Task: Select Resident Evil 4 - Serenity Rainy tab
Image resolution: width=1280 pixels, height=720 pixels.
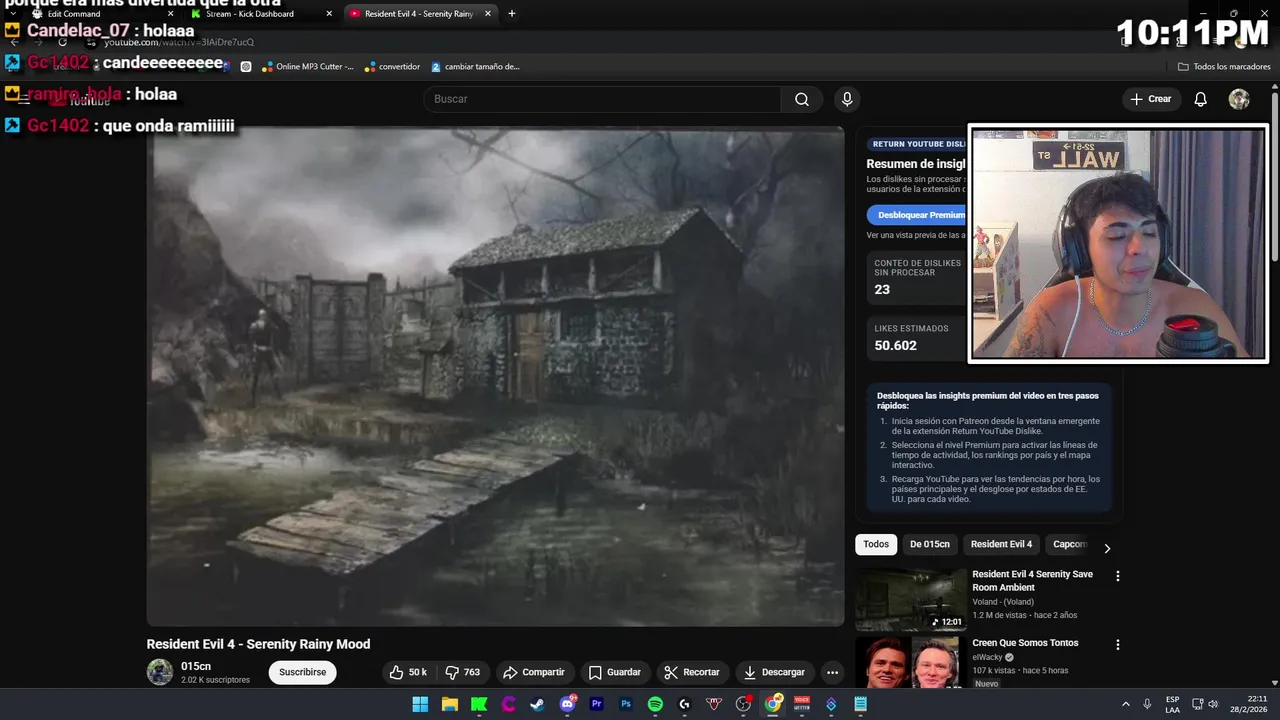Action: [418, 14]
